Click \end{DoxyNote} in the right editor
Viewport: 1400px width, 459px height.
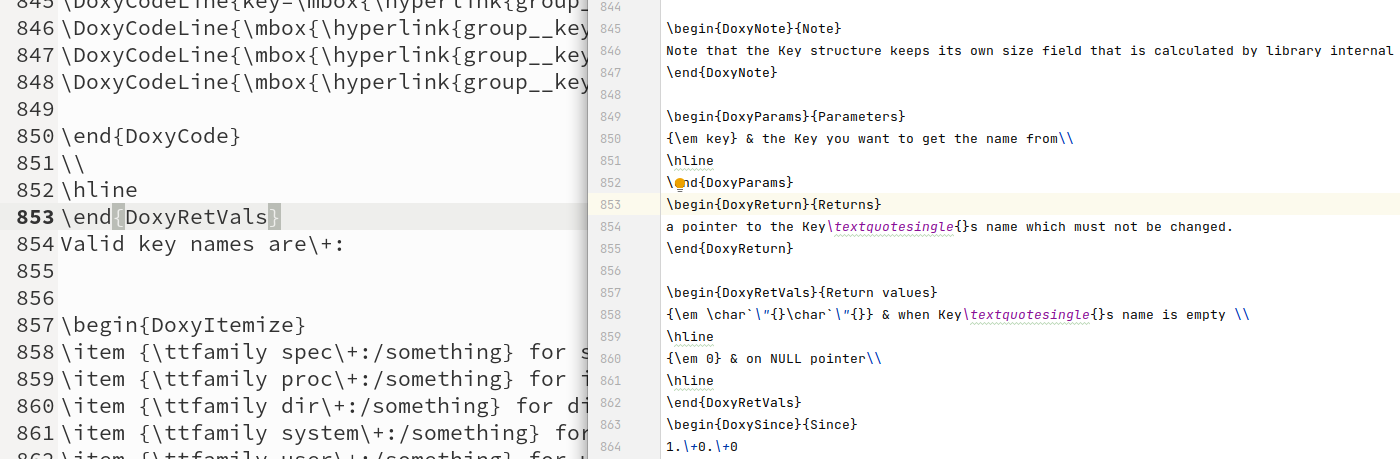(x=721, y=72)
